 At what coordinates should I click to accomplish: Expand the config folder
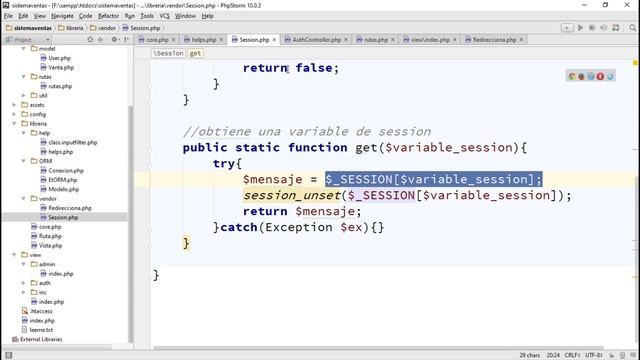coord(14,114)
